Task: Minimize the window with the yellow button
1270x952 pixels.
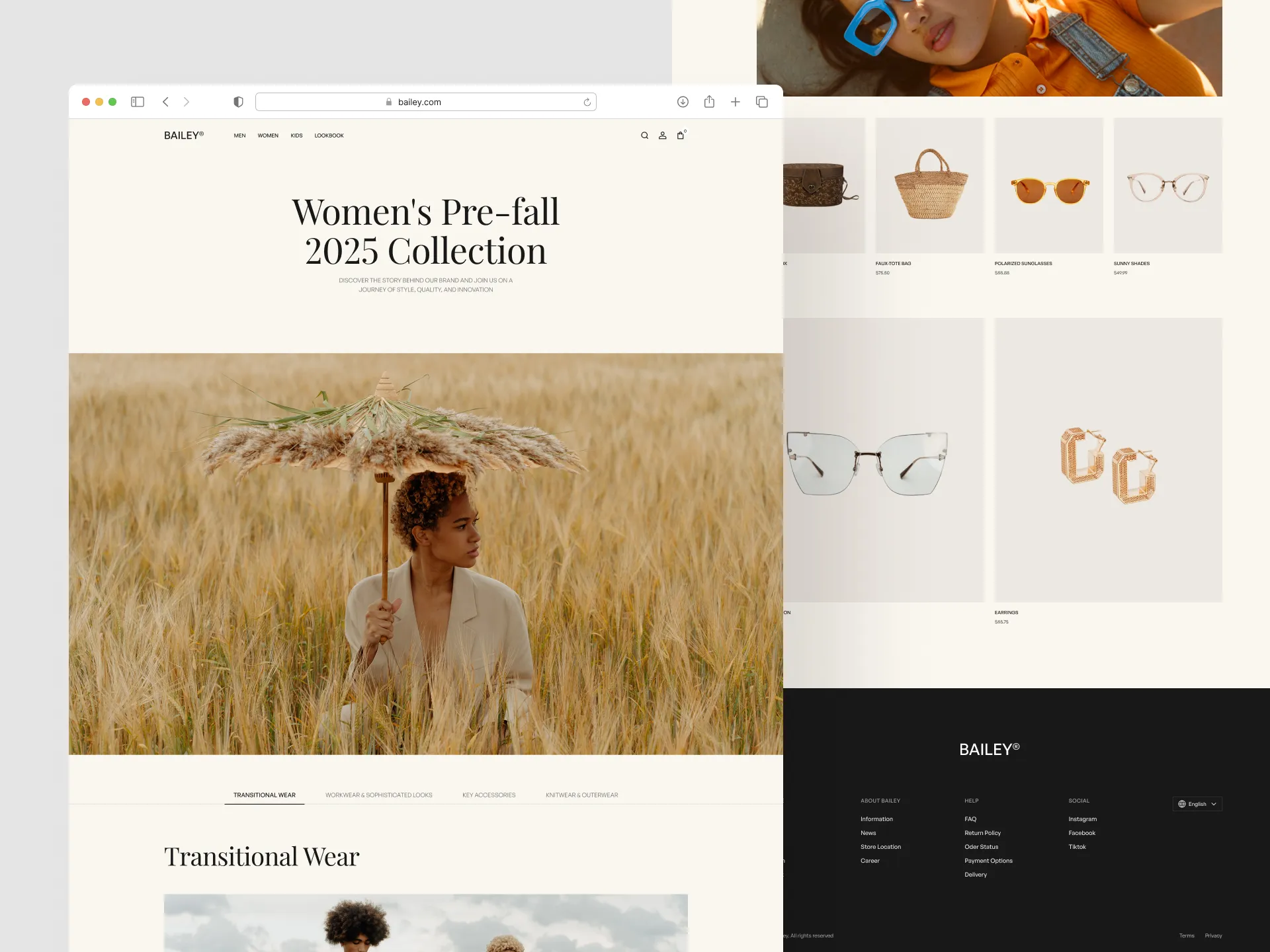Action: pyautogui.click(x=99, y=102)
